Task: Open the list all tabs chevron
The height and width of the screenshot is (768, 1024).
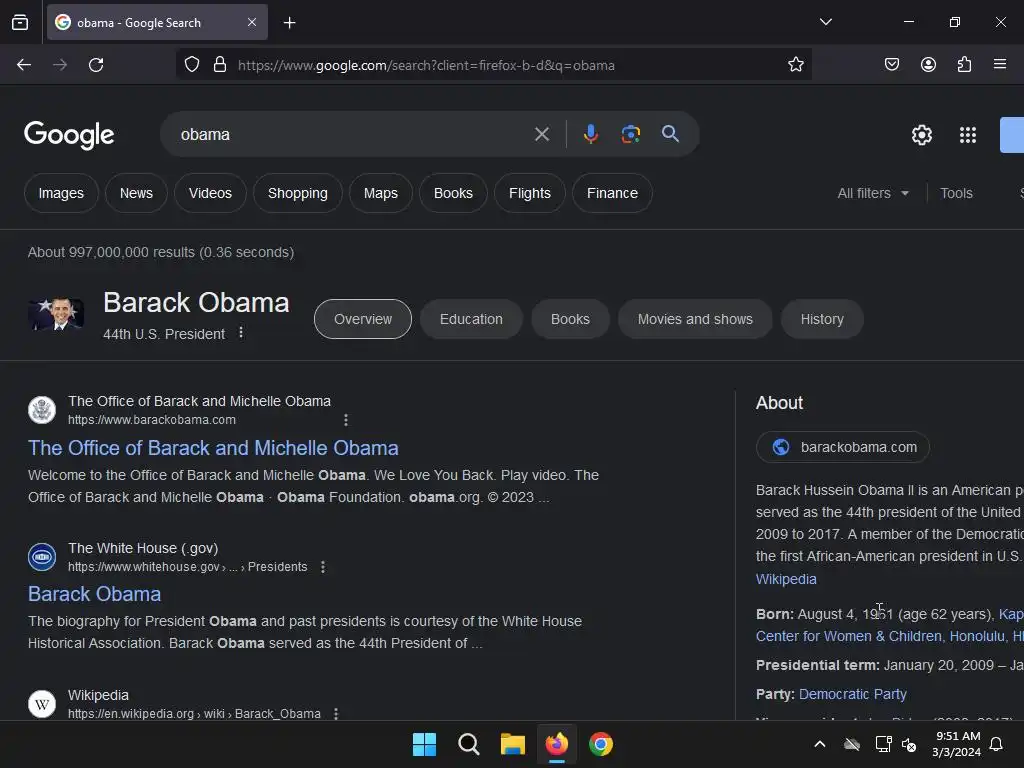Action: click(x=825, y=22)
